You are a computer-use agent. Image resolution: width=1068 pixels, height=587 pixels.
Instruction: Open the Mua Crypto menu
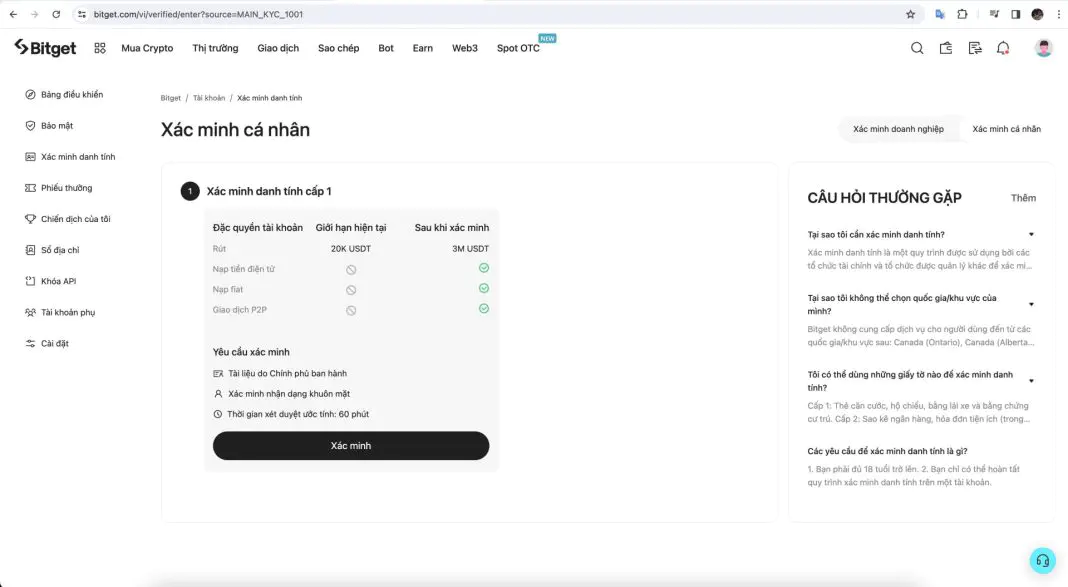[147, 48]
